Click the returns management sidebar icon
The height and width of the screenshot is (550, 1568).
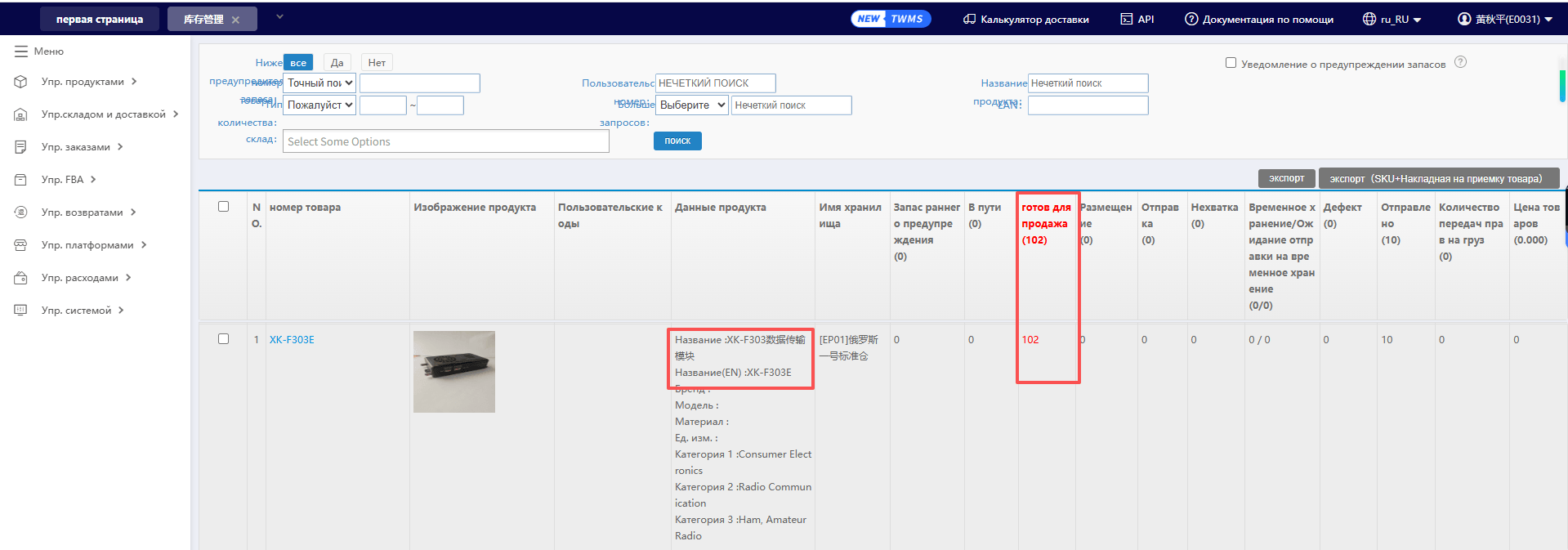[21, 212]
